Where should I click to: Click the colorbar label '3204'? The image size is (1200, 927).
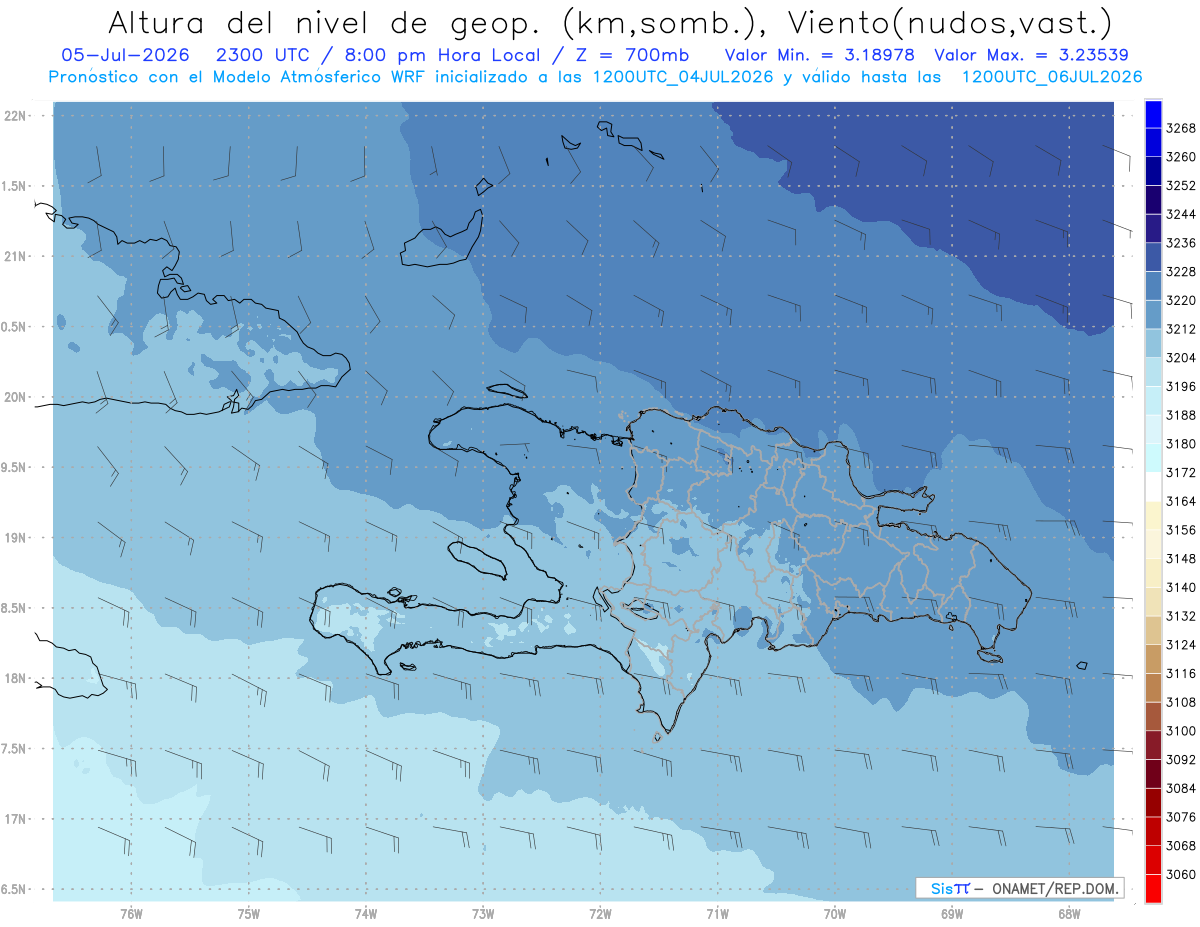click(1181, 358)
